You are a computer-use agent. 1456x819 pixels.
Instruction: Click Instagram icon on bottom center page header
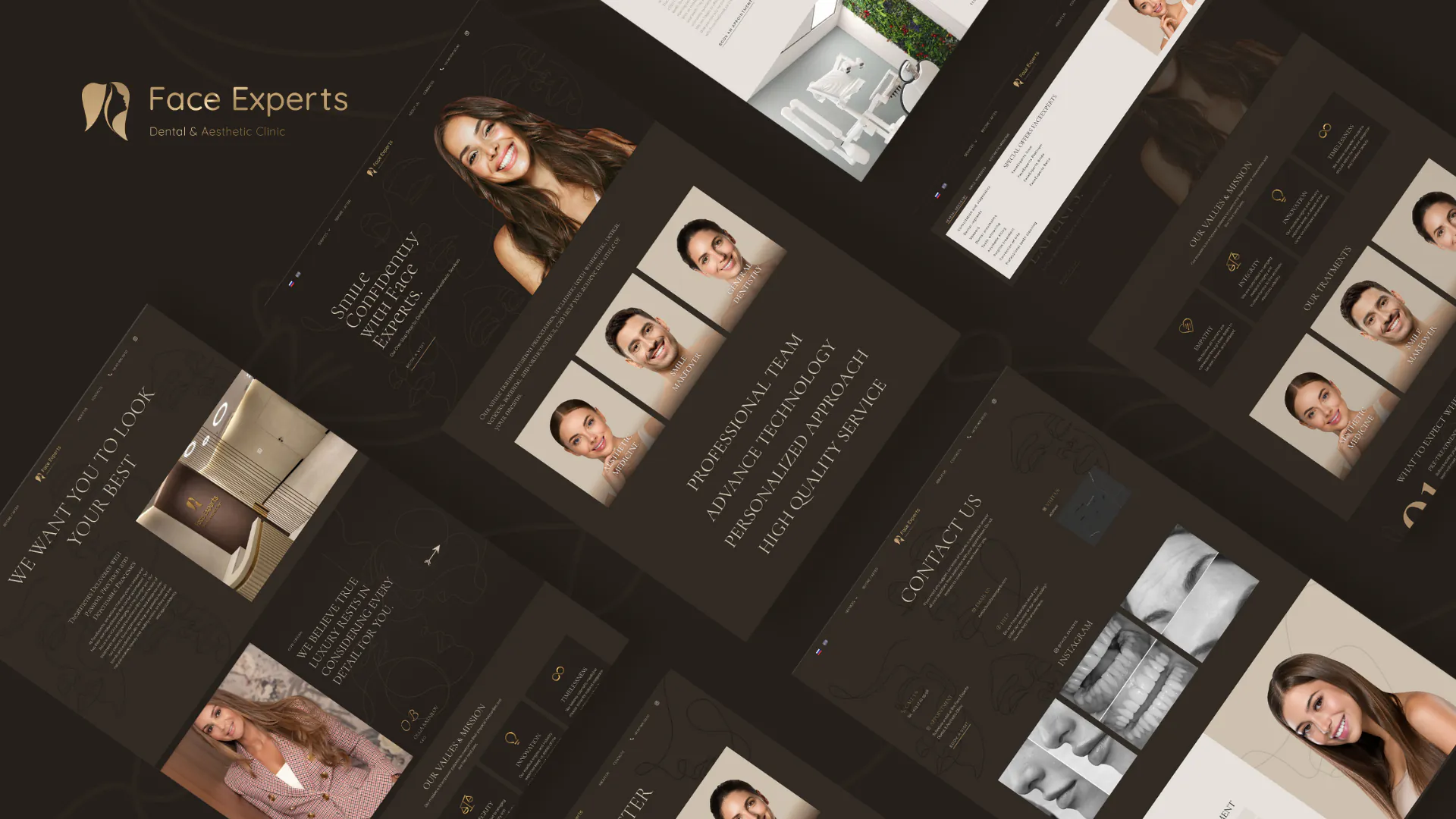coord(657,703)
